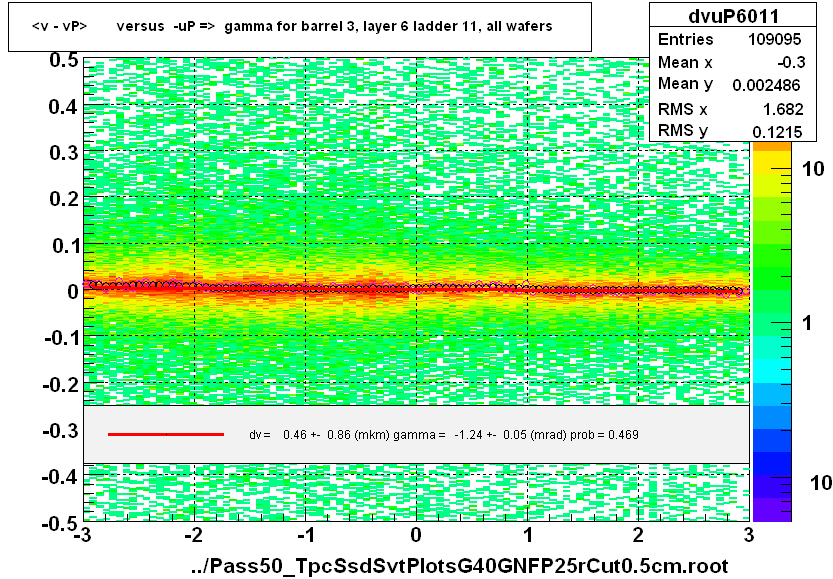The image size is (833, 579).
Task: Click the y-axis label 0.2
Action: (64, 199)
